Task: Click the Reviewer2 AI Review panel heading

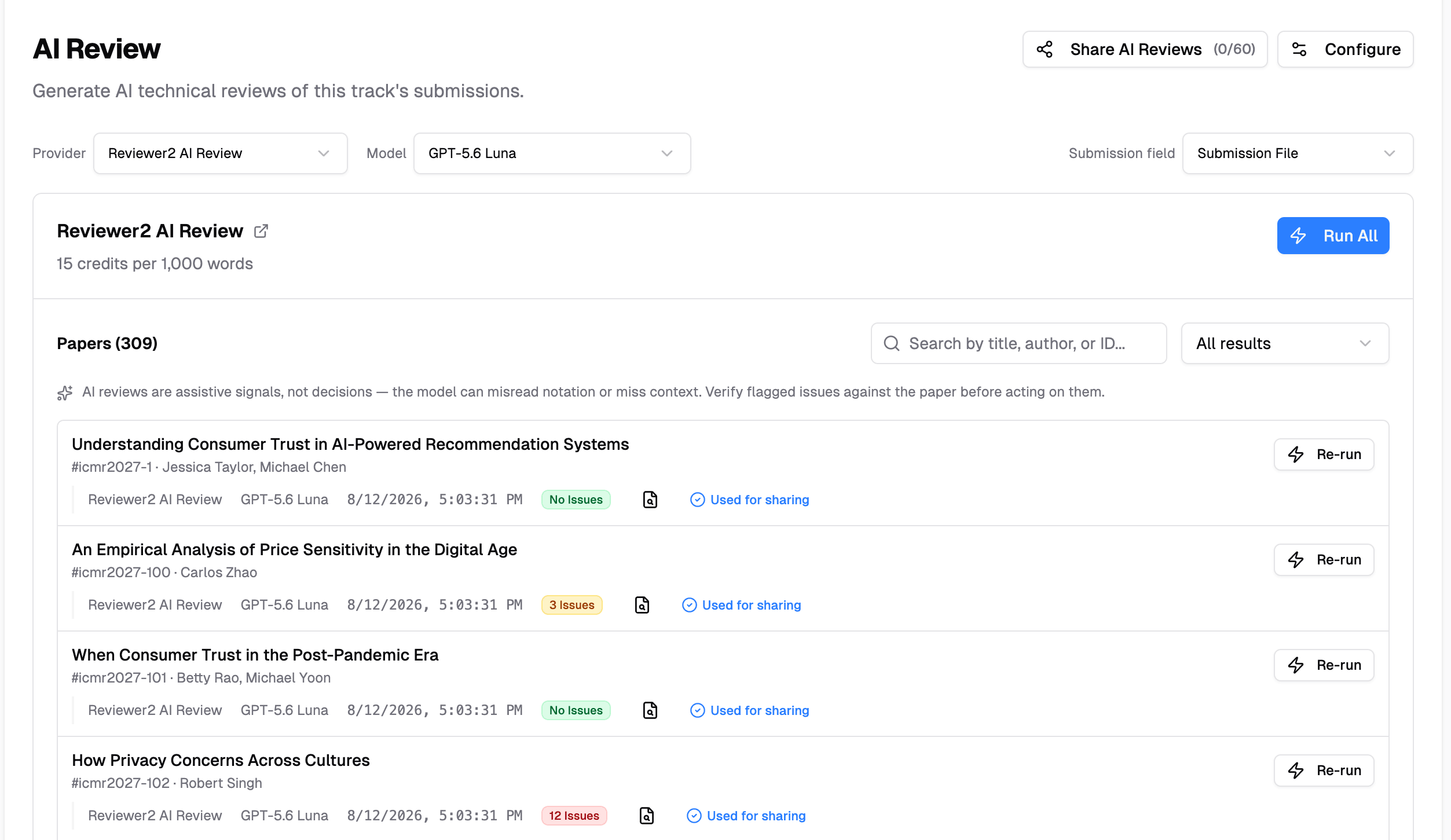Action: [150, 231]
